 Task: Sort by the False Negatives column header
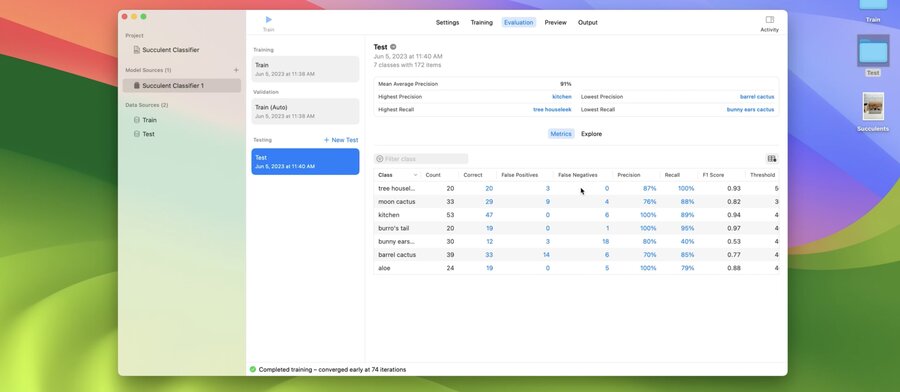(x=577, y=175)
